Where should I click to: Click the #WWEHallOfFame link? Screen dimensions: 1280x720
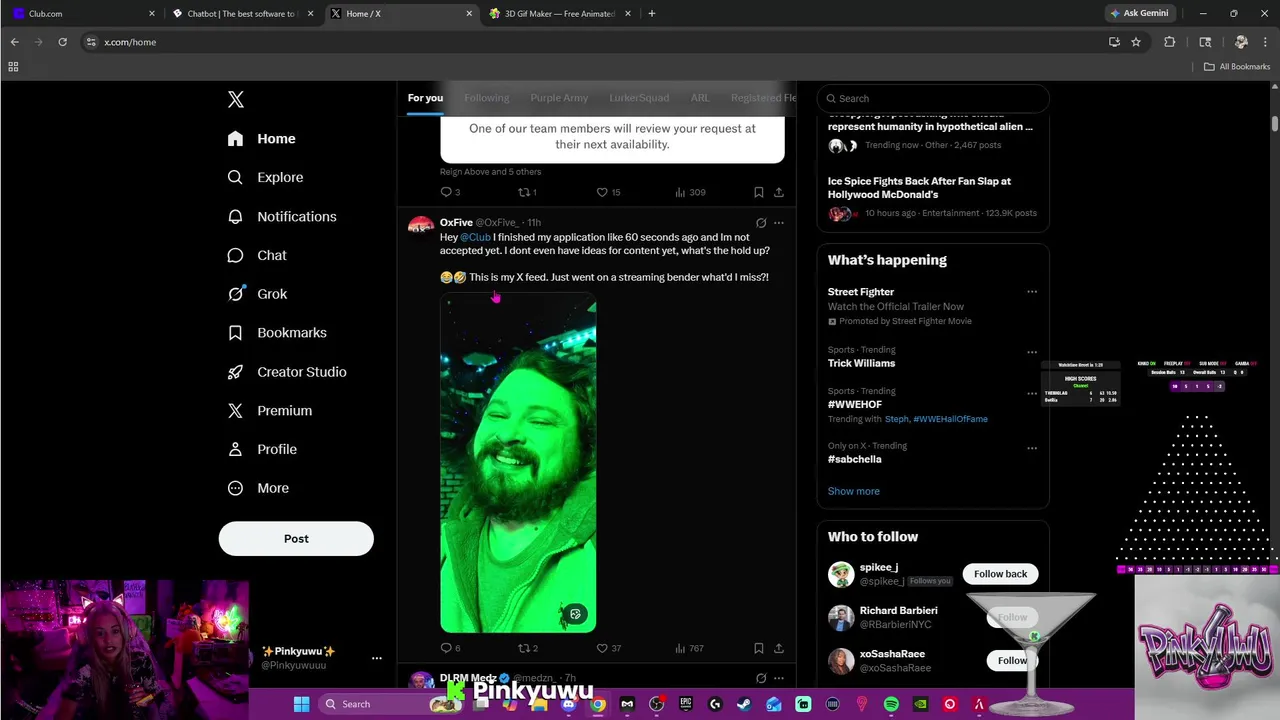tap(950, 419)
